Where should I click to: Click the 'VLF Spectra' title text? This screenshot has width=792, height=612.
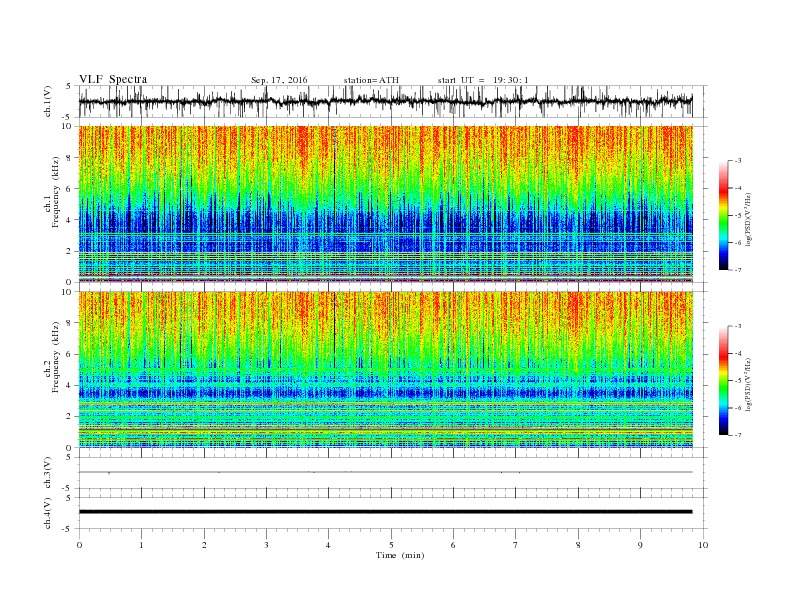tap(113, 79)
